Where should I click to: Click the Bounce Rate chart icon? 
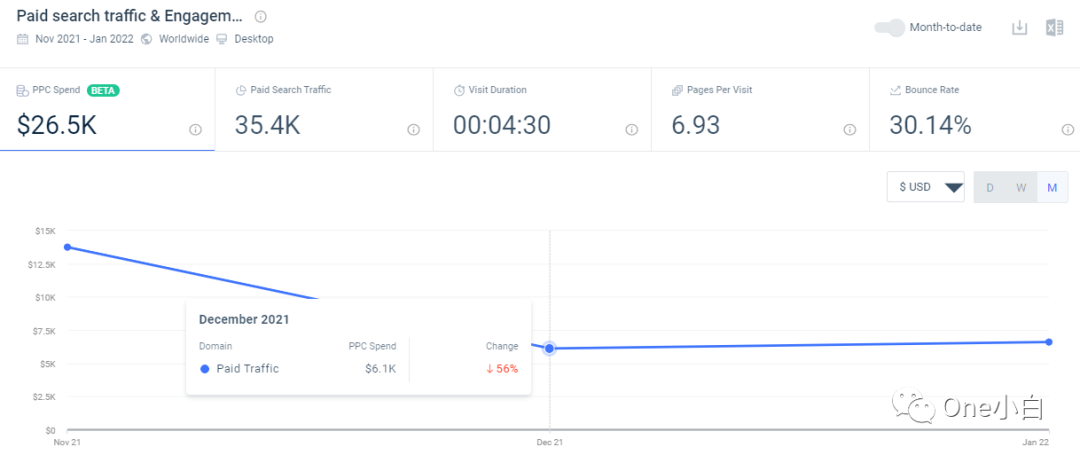(895, 90)
